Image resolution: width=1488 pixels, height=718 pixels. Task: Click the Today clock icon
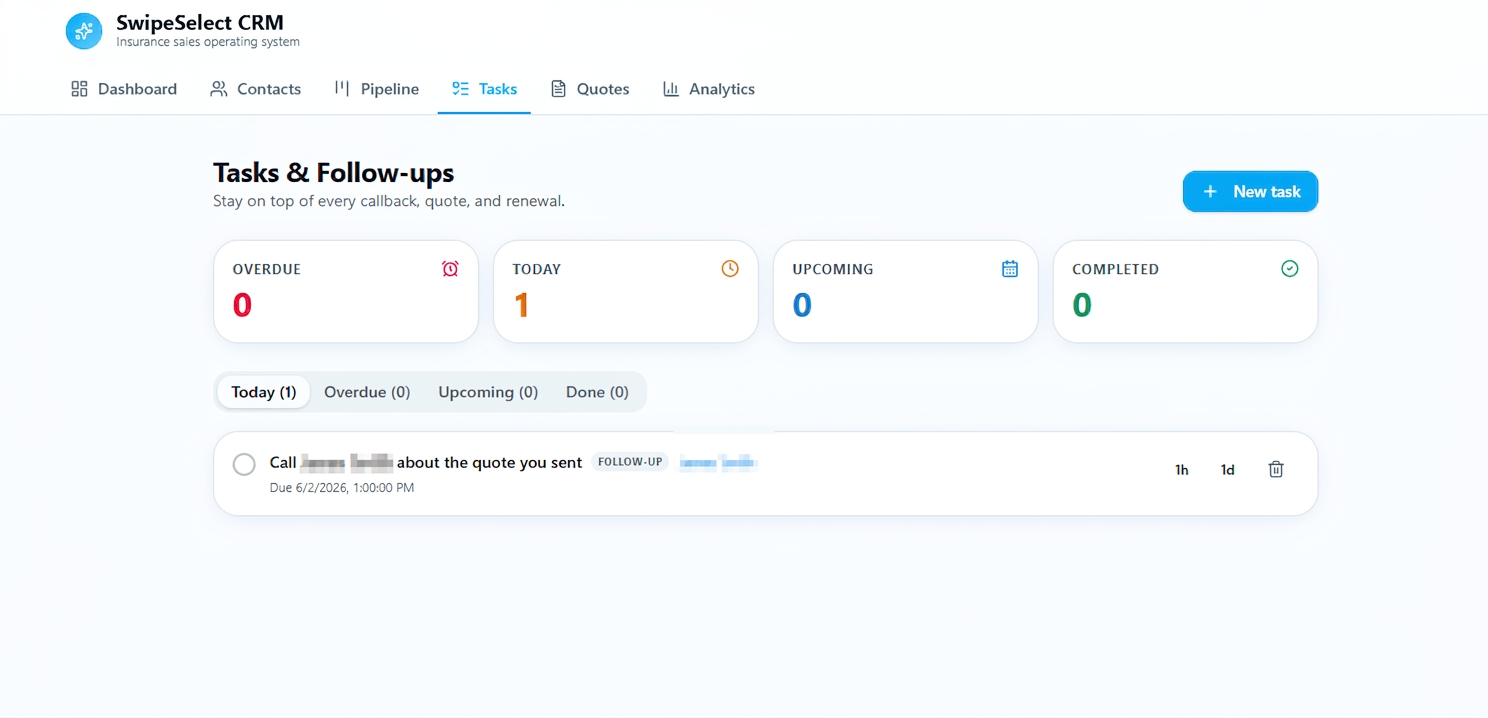tap(730, 269)
